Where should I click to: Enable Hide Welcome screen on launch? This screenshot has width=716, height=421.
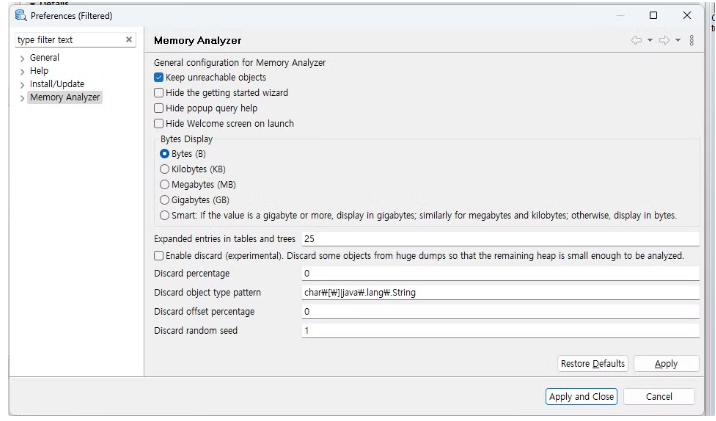[158, 123]
